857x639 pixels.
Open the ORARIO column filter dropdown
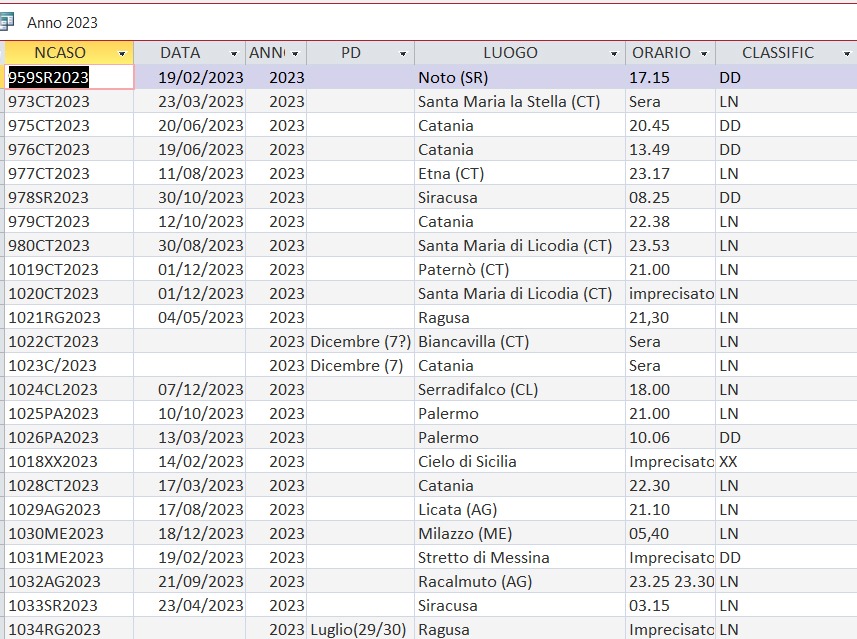(704, 54)
